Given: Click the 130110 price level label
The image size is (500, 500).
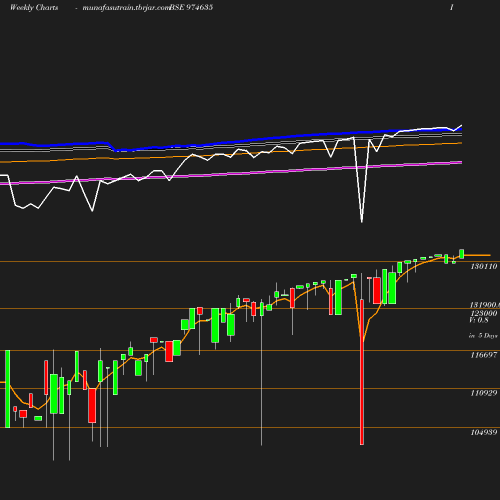Looking at the screenshot, I should tap(484, 266).
